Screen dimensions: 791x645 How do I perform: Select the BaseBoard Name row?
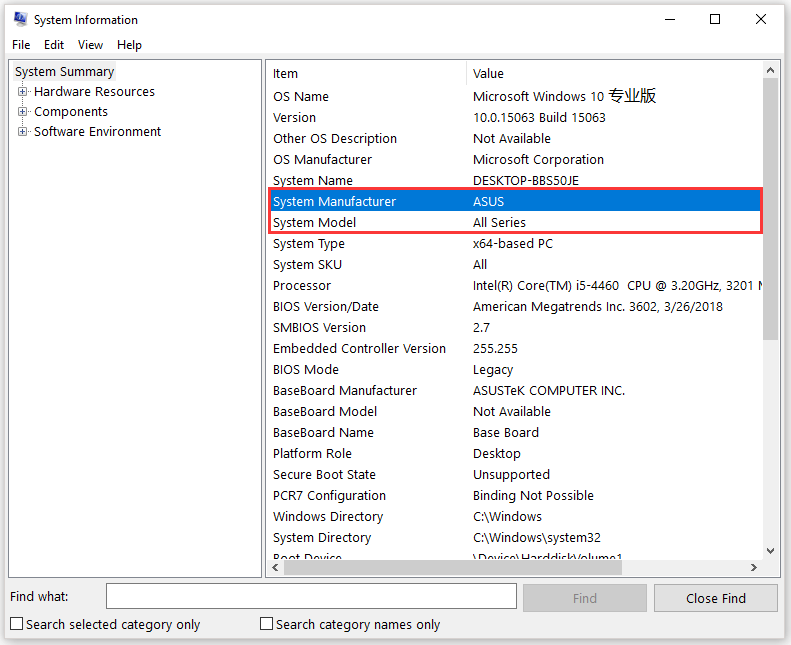click(515, 433)
